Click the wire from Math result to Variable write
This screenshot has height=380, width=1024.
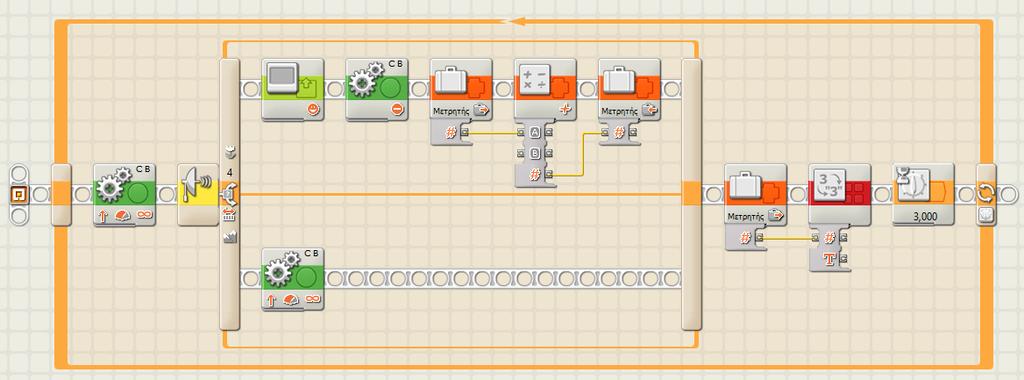click(x=583, y=153)
